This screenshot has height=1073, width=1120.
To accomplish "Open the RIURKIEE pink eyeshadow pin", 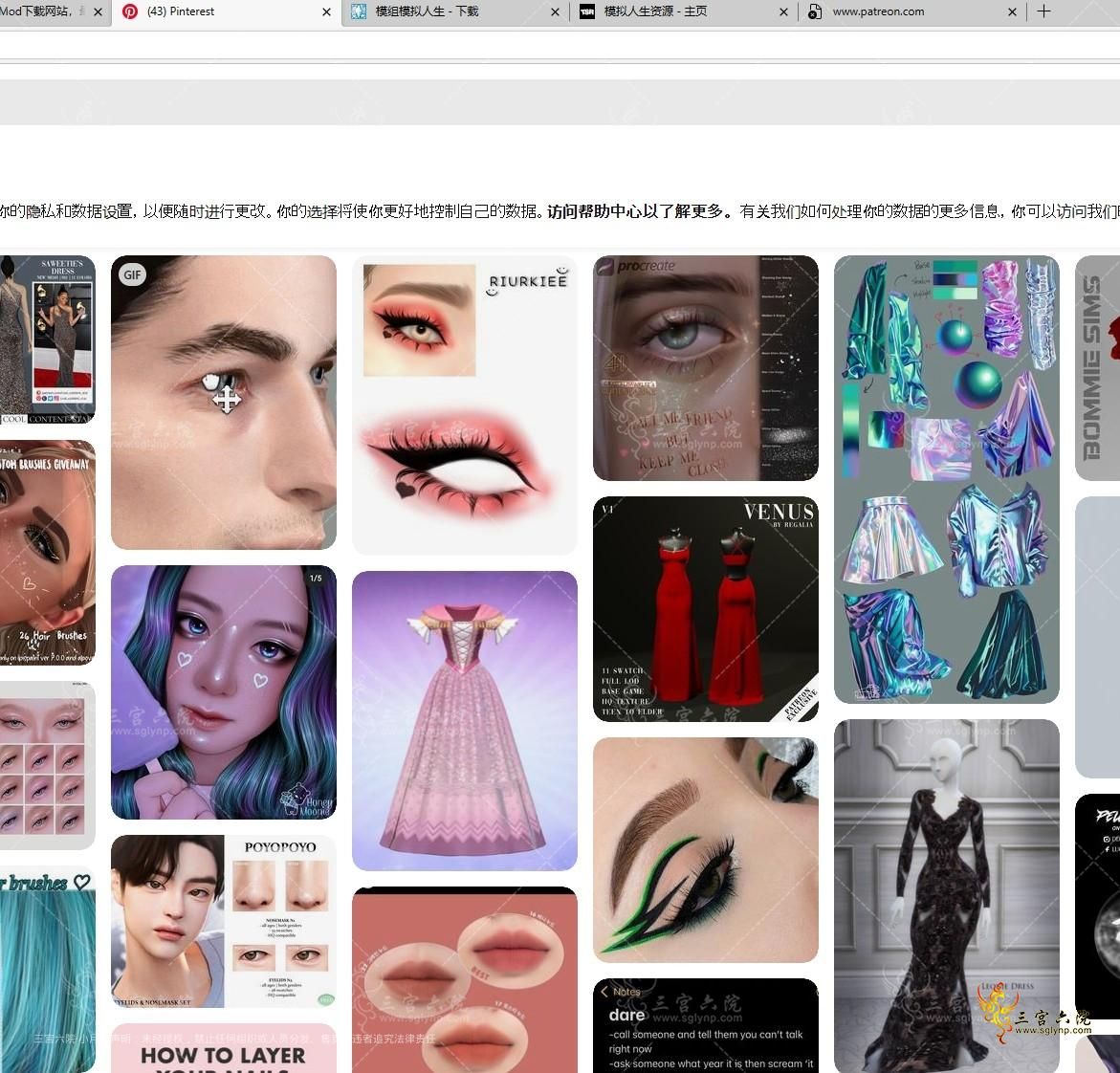I will [465, 405].
